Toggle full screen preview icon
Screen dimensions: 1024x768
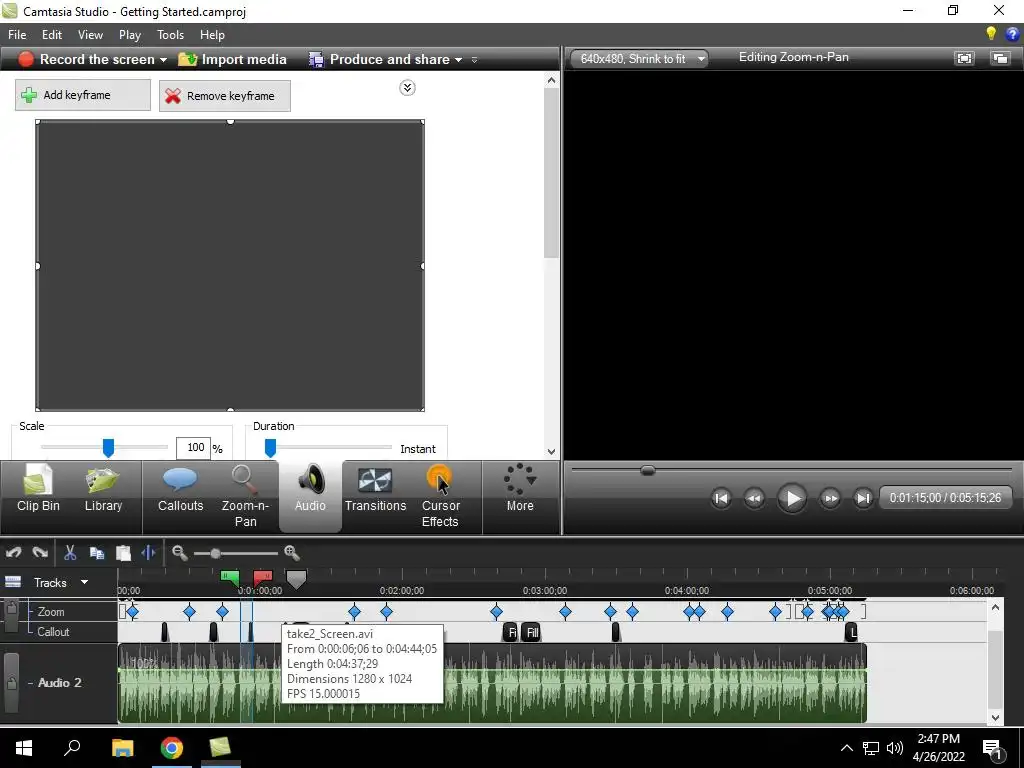964,58
